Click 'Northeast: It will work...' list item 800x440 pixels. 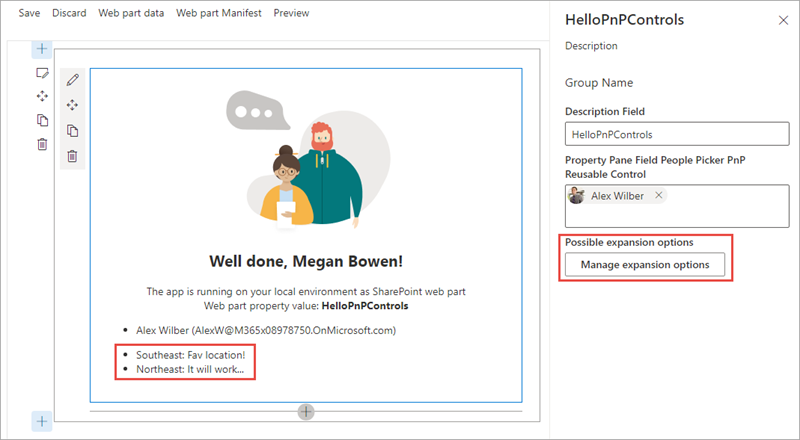(190, 369)
